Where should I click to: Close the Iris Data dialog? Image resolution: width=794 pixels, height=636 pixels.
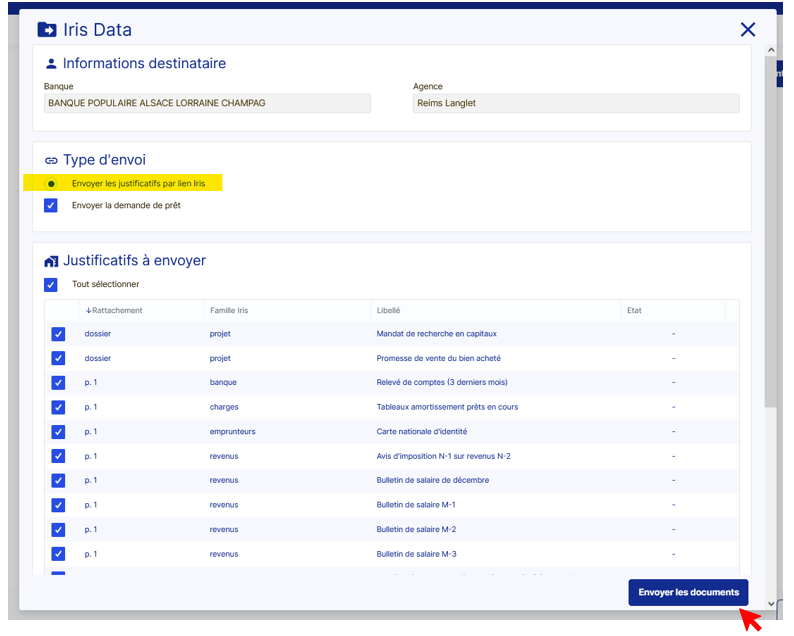[747, 30]
